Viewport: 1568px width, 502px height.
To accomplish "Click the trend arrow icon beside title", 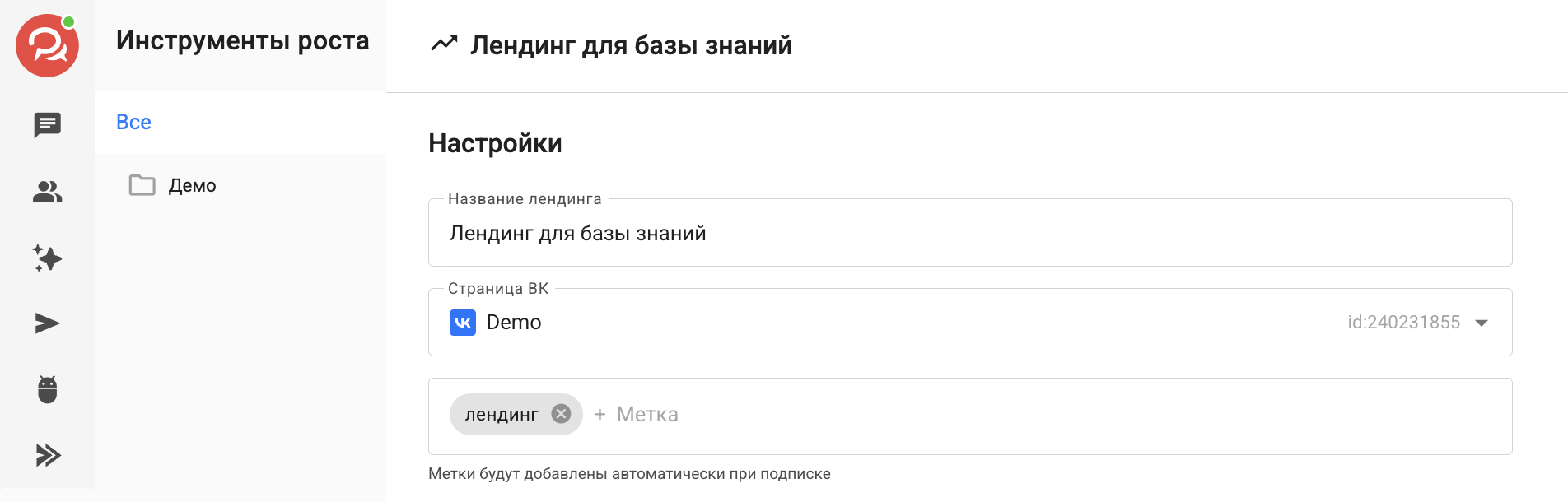I will coord(444,44).
